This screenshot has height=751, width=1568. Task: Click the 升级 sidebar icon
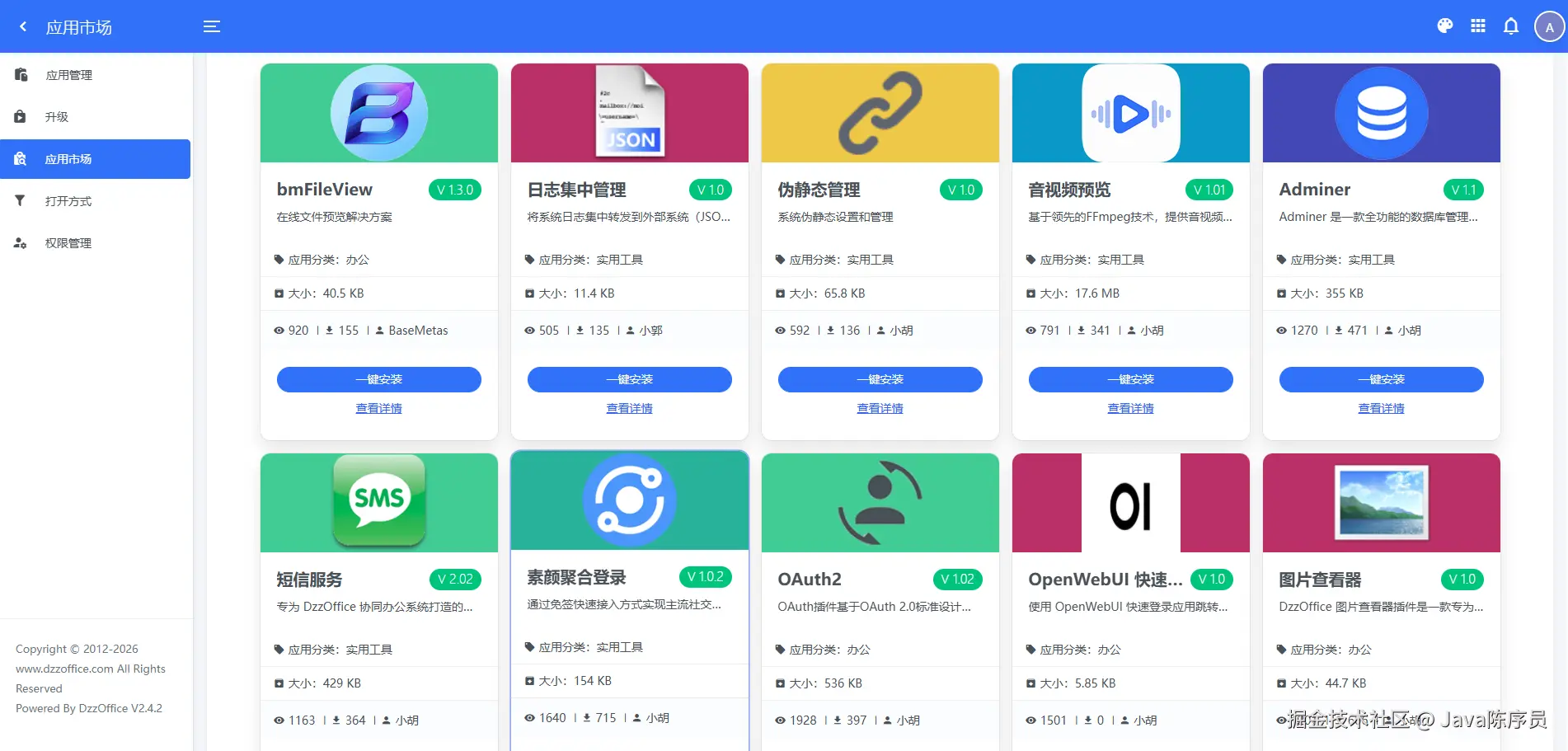tap(21, 117)
